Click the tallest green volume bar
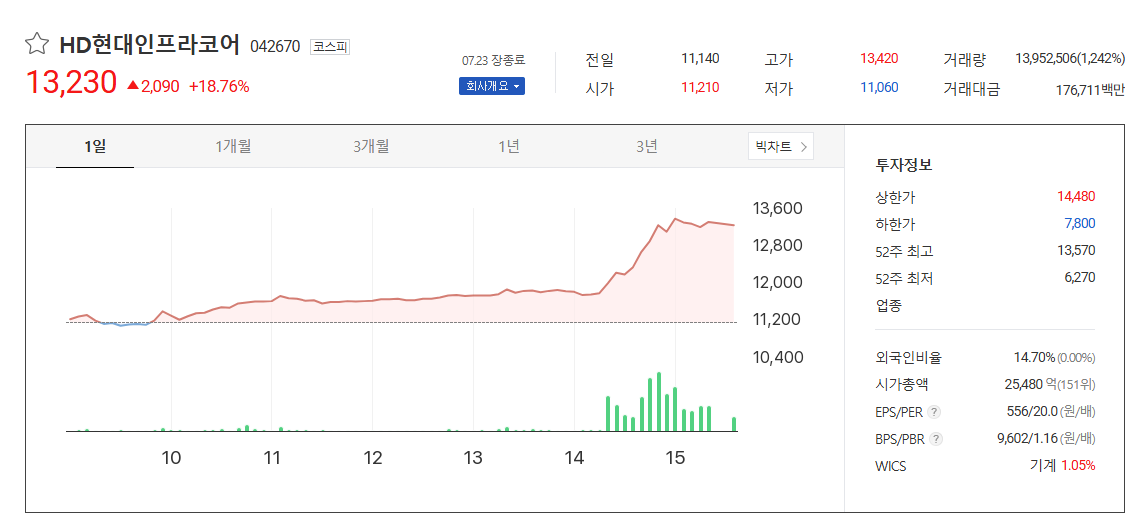 (x=659, y=402)
